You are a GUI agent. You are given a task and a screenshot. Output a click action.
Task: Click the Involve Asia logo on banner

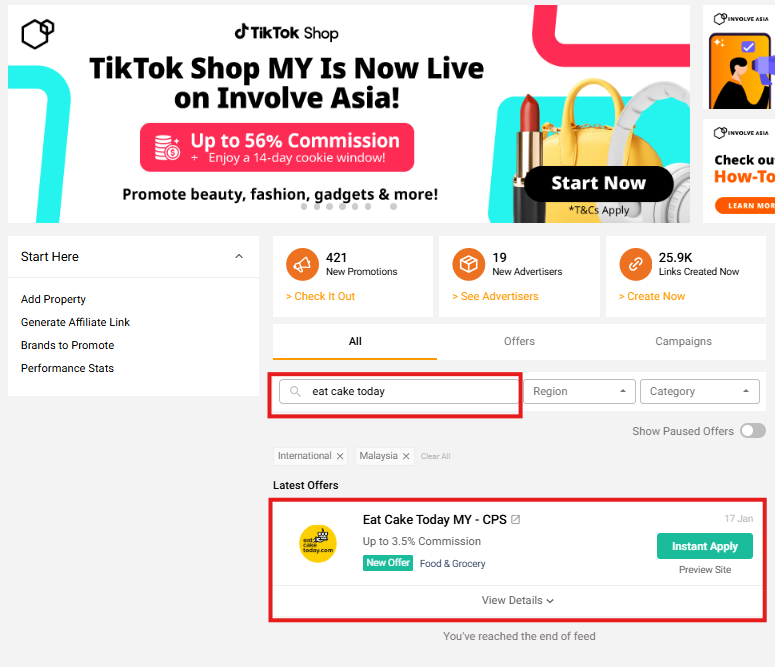38,34
